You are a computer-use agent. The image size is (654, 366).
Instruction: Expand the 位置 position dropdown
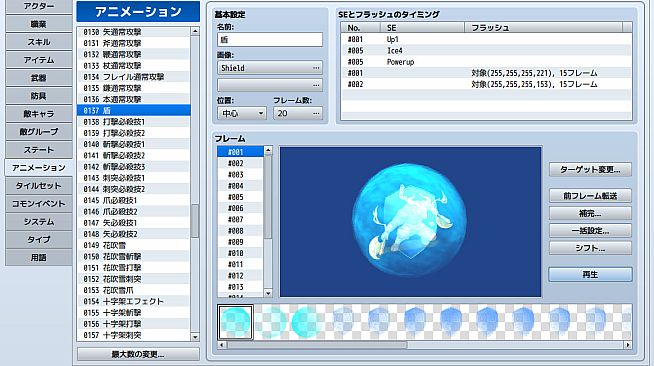(242, 113)
